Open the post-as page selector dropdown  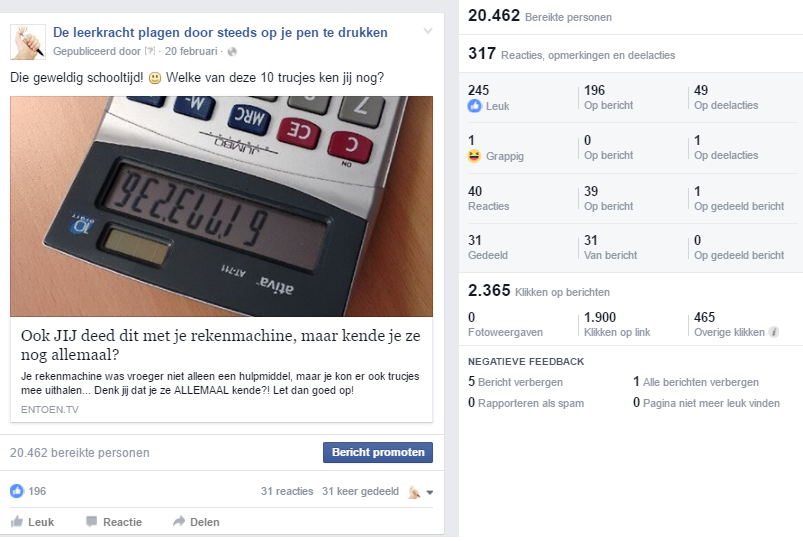(x=421, y=492)
